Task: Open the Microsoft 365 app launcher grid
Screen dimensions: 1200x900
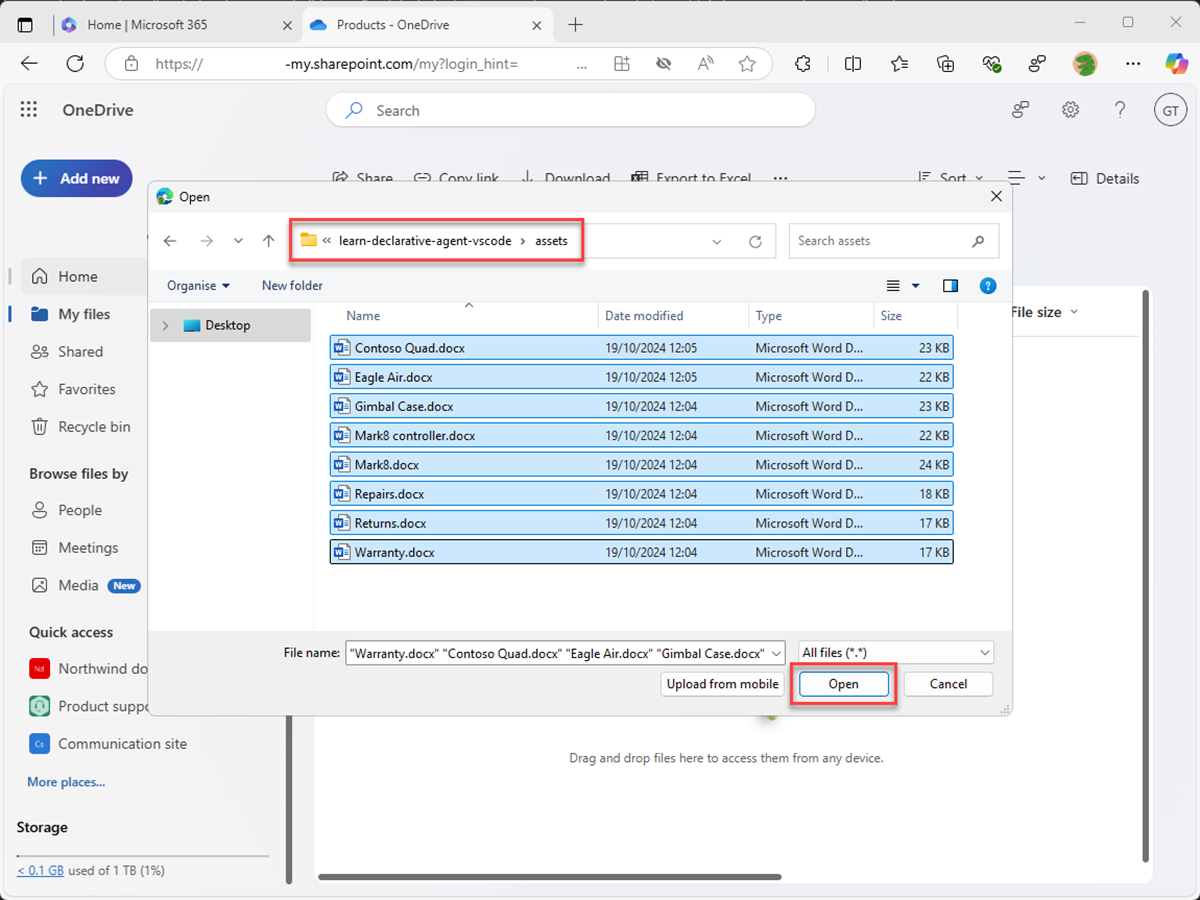Action: (28, 110)
